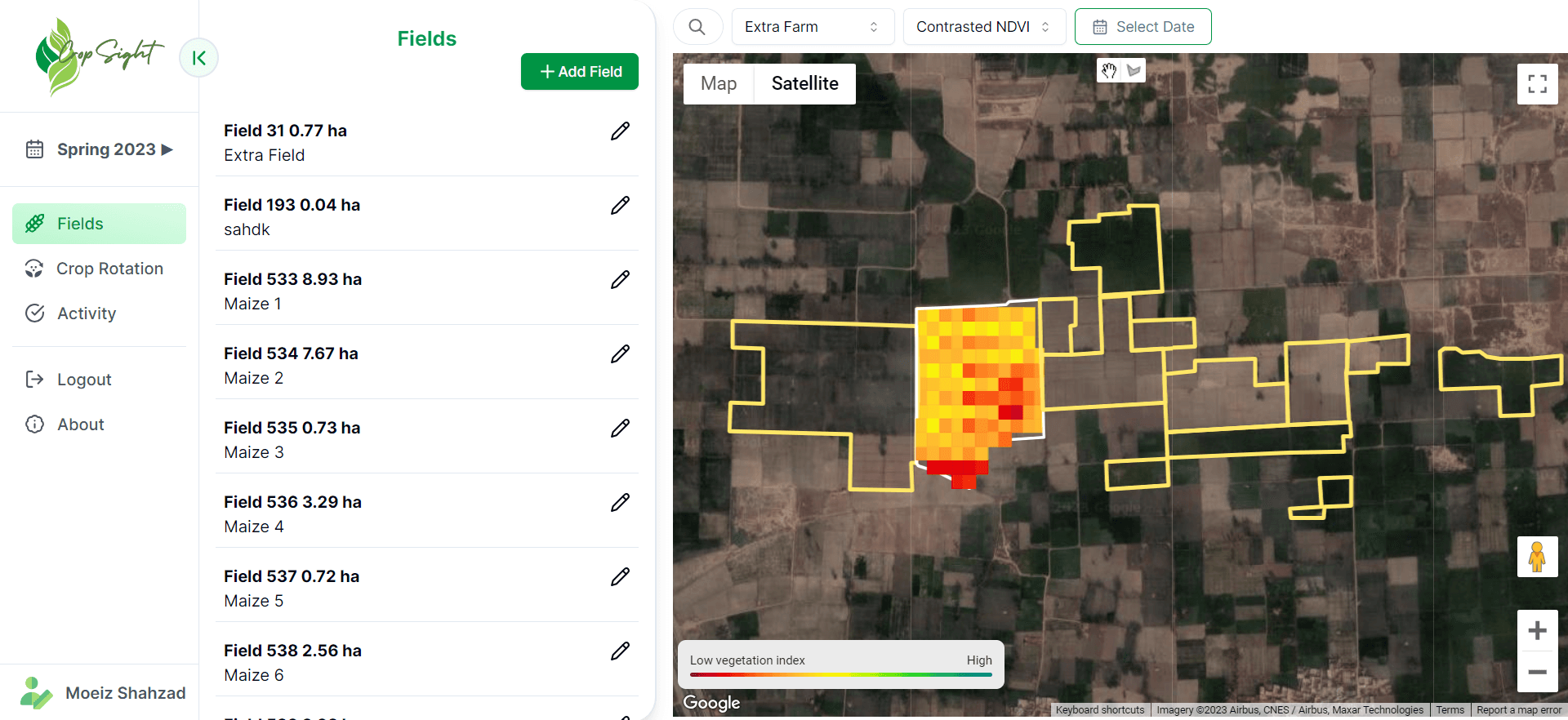Click Report a map error link
The height and width of the screenshot is (720, 1568).
[x=1519, y=710]
